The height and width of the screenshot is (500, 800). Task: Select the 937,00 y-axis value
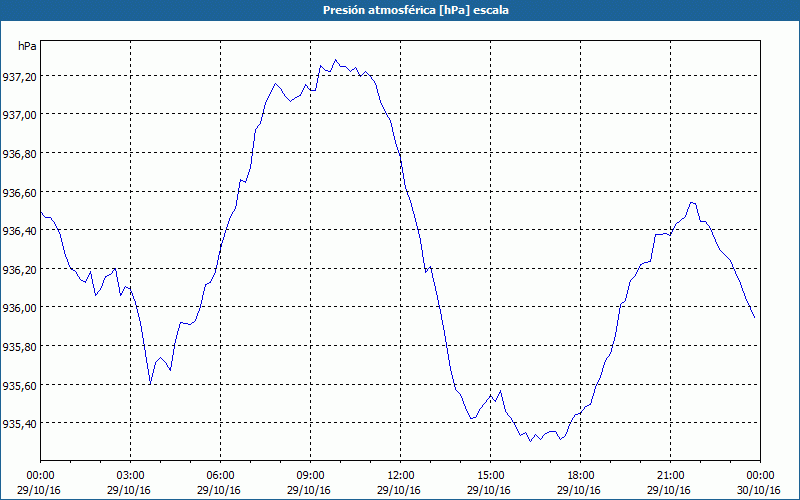click(x=19, y=116)
